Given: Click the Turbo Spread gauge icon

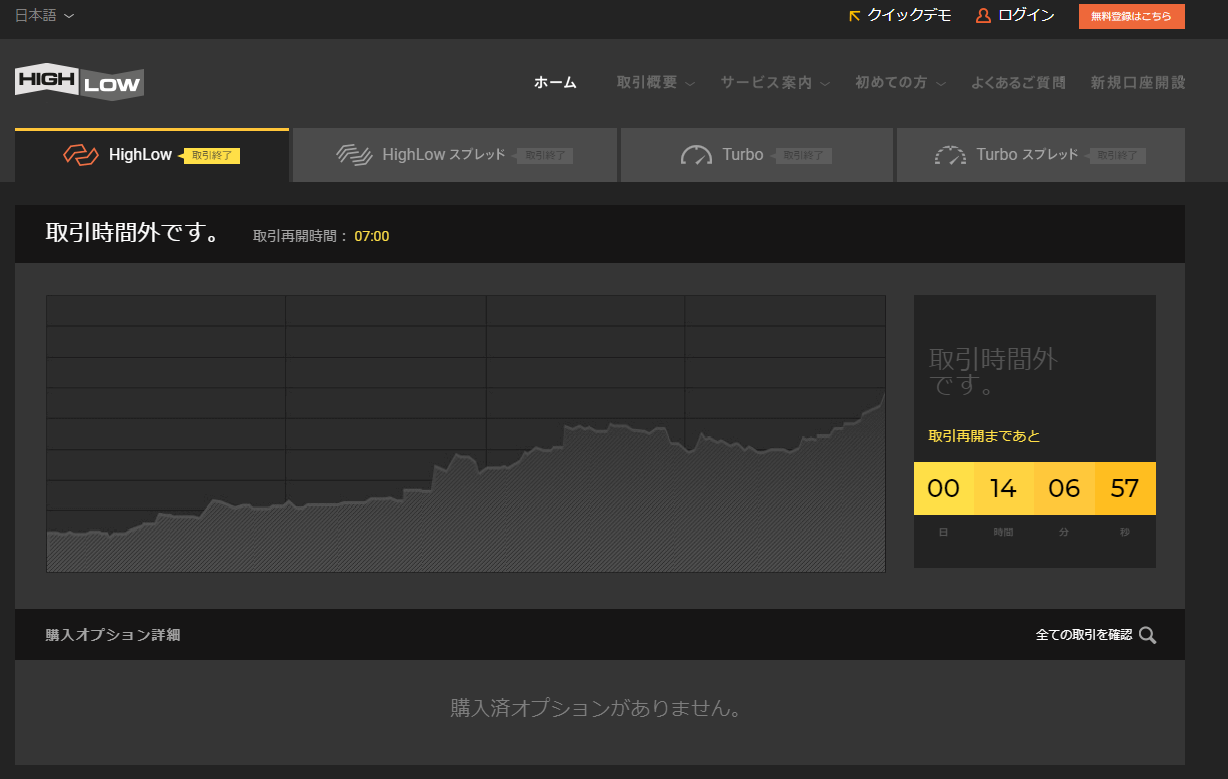Looking at the screenshot, I should 950,155.
